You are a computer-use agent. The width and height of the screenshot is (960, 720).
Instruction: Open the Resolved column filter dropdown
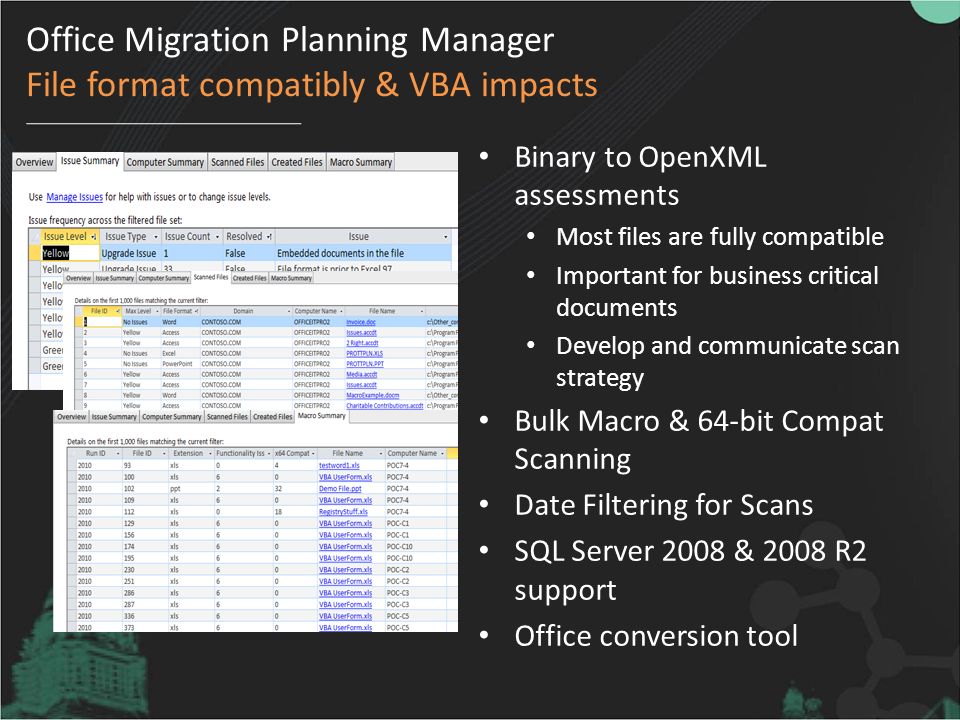[269, 237]
